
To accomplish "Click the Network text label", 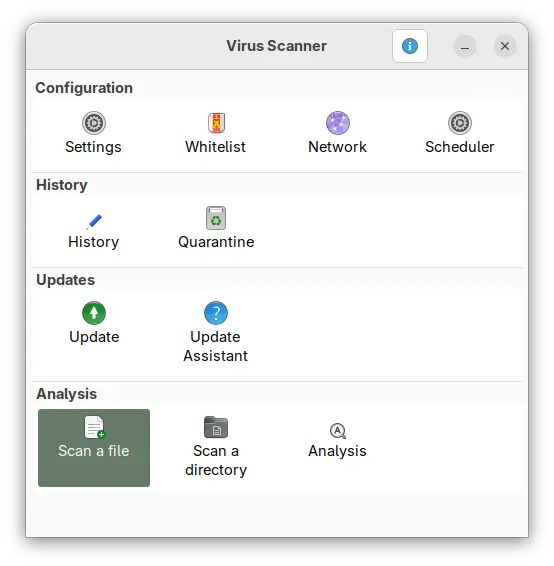I will pyautogui.click(x=337, y=147).
